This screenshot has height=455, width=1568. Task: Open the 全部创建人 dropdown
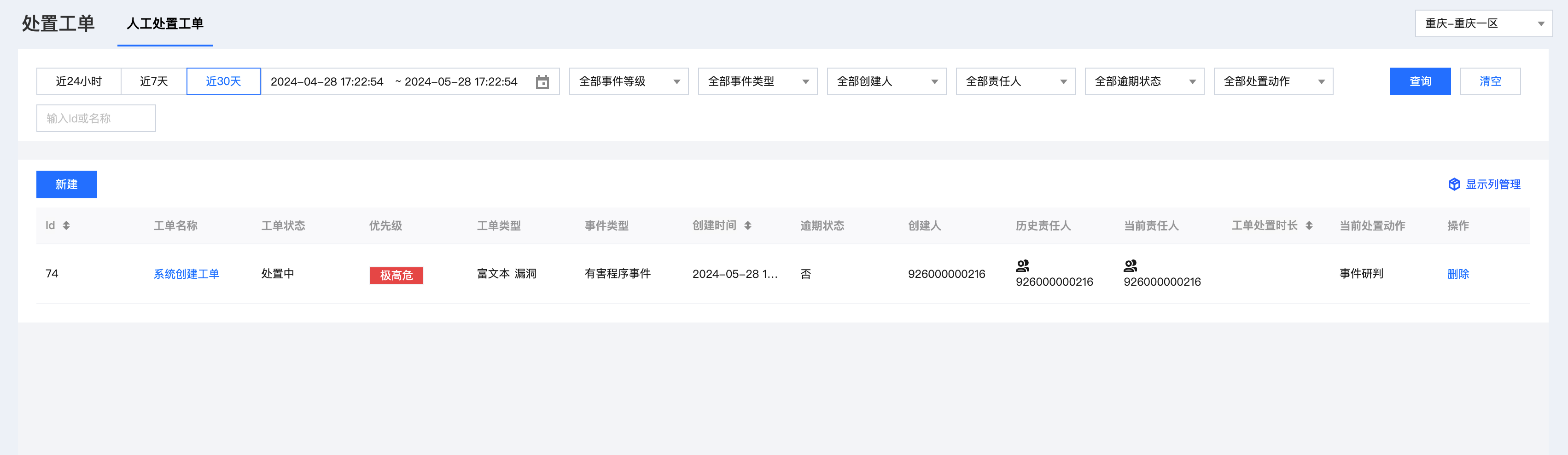click(887, 81)
